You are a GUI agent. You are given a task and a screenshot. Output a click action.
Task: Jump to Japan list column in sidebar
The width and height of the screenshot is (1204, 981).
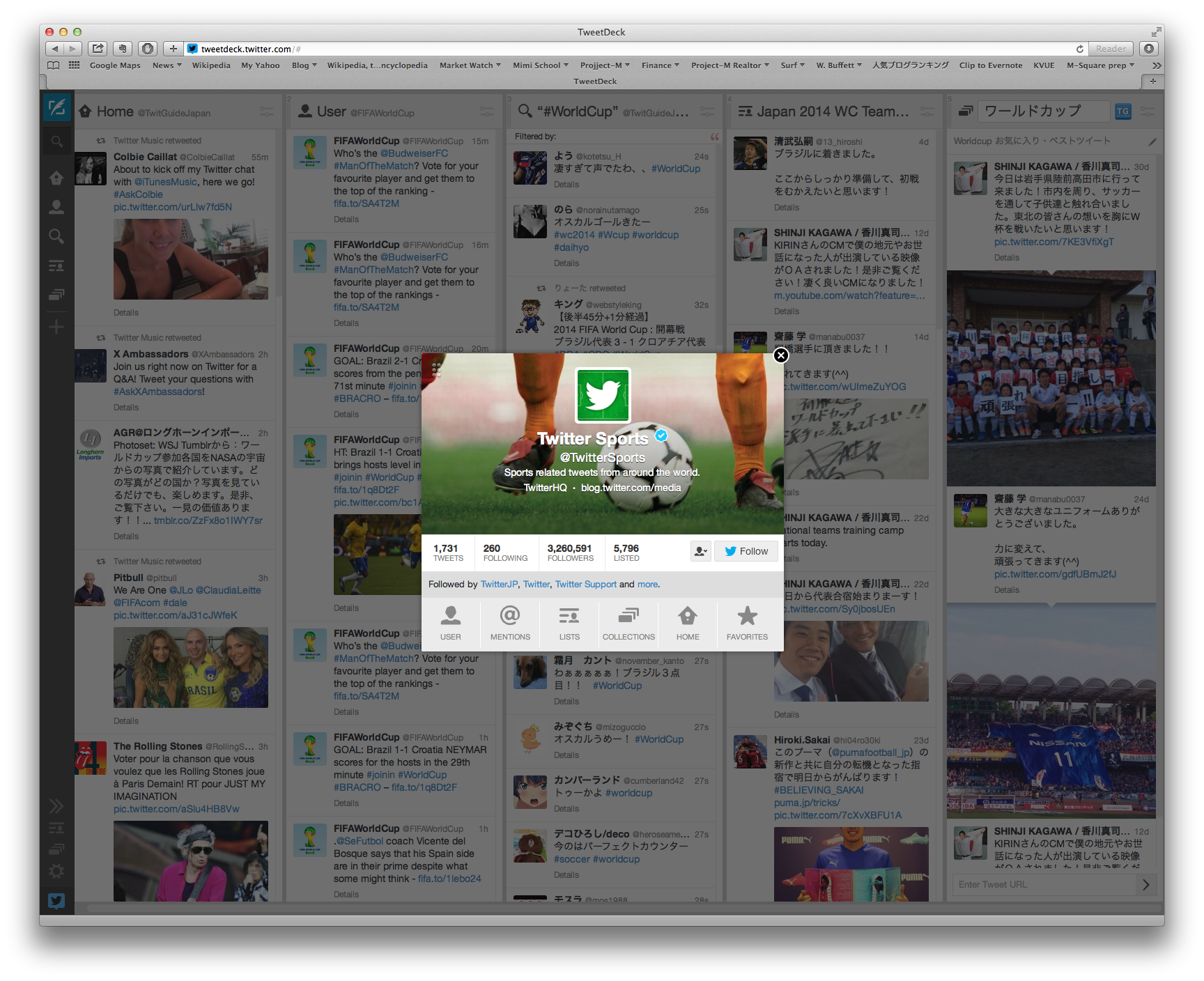click(56, 265)
